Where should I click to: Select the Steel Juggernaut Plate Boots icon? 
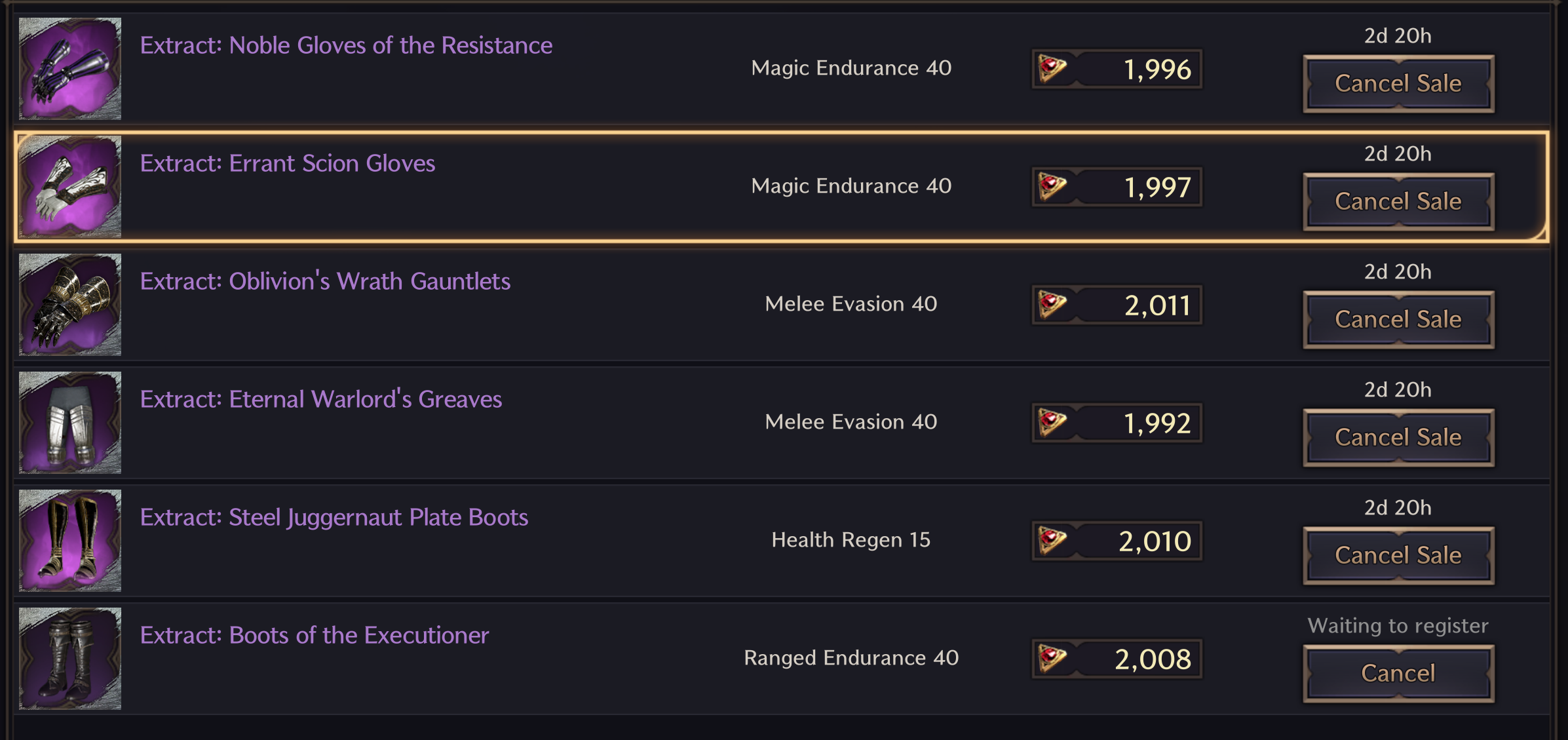(x=70, y=541)
